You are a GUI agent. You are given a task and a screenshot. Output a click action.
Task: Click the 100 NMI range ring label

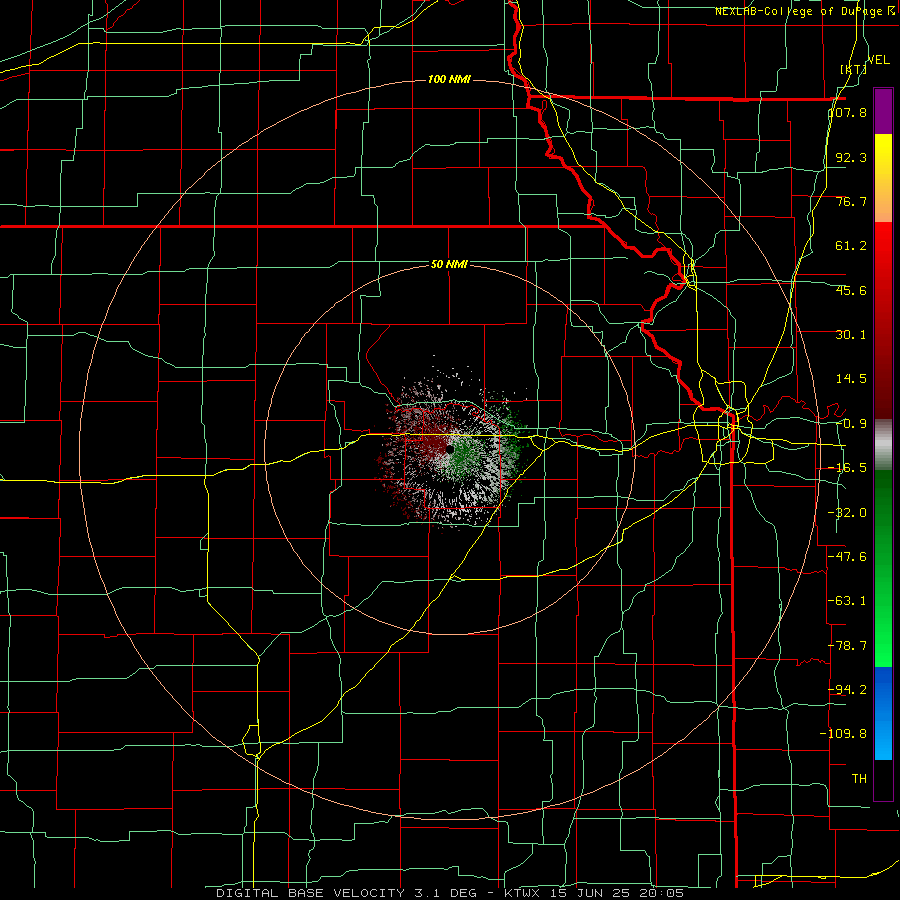[x=449, y=79]
